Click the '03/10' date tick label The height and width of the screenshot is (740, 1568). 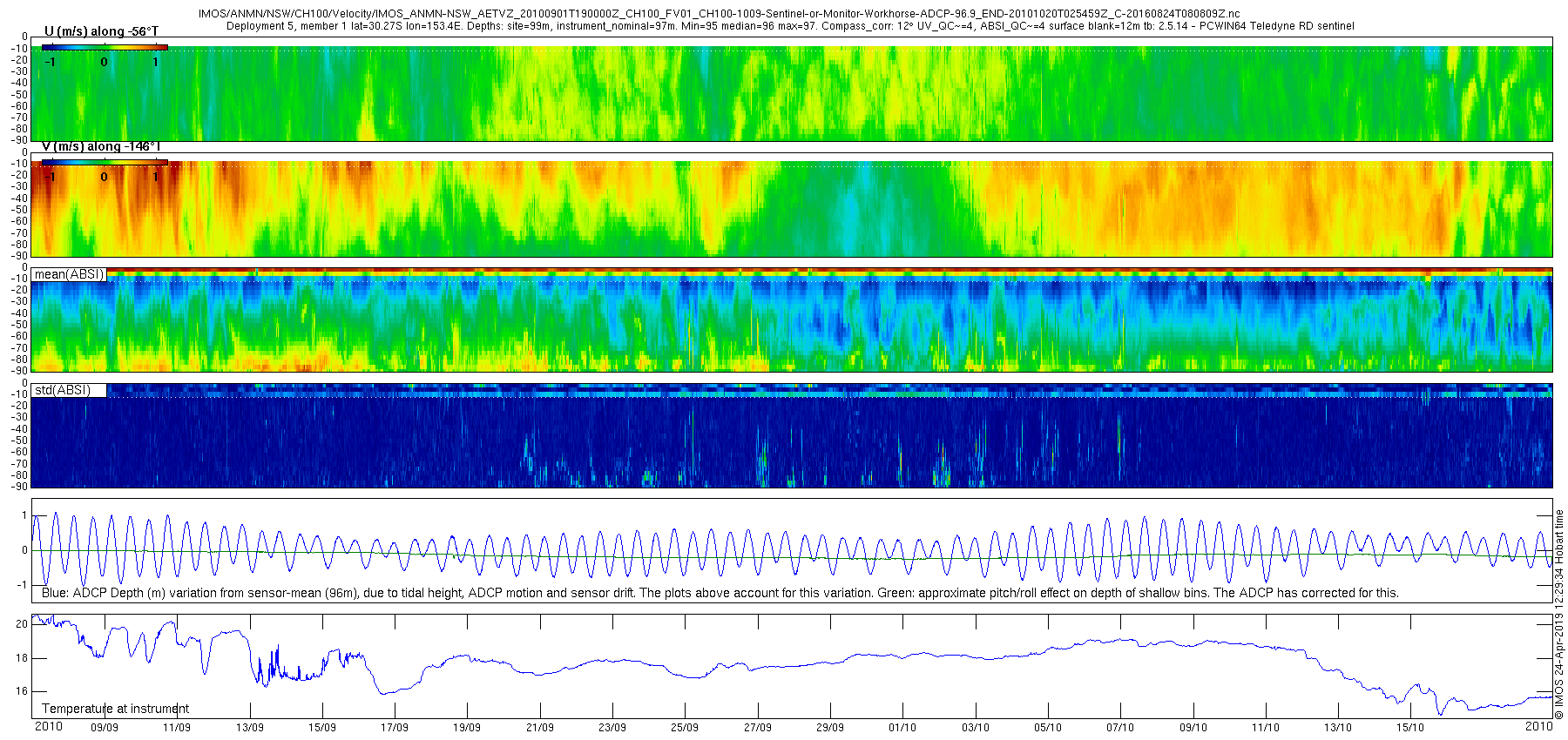pos(976,727)
